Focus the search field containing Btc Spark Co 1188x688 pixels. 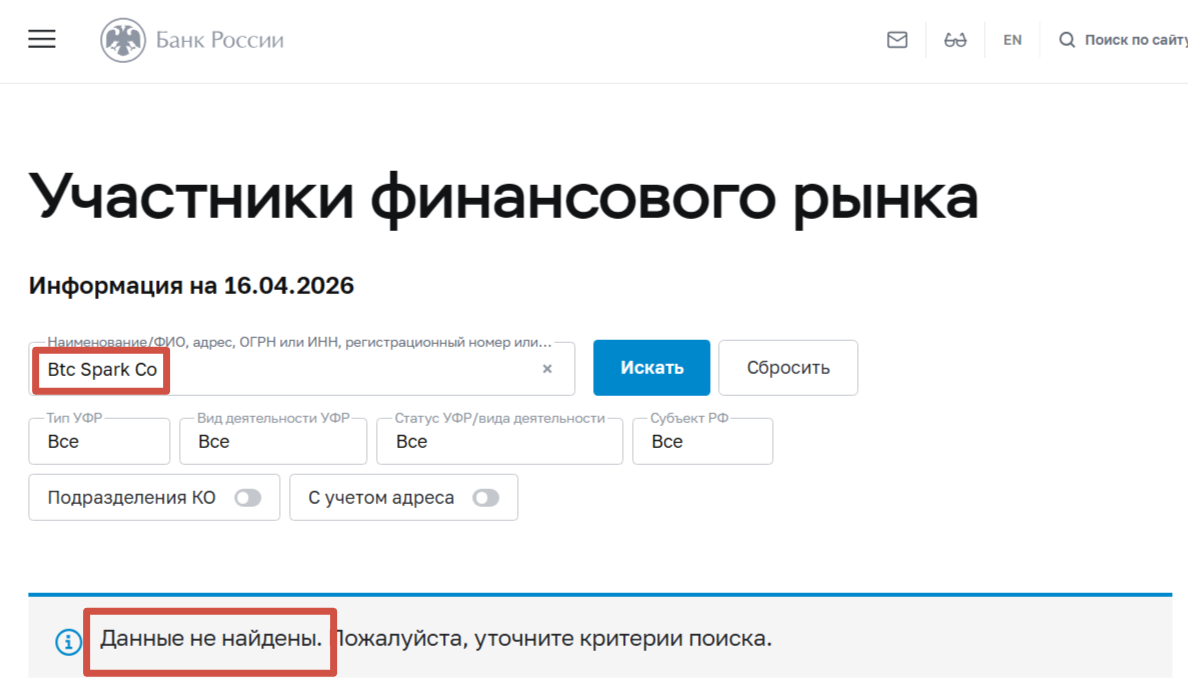300,370
